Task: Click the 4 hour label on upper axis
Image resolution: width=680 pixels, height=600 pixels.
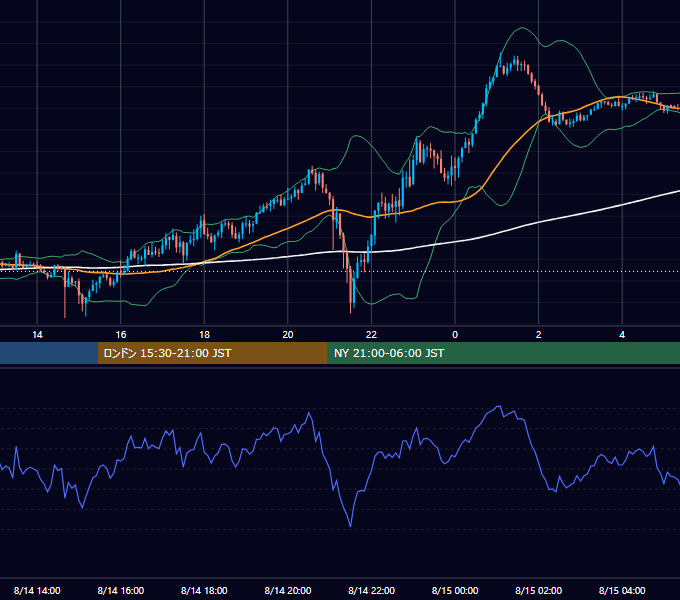Action: point(622,335)
